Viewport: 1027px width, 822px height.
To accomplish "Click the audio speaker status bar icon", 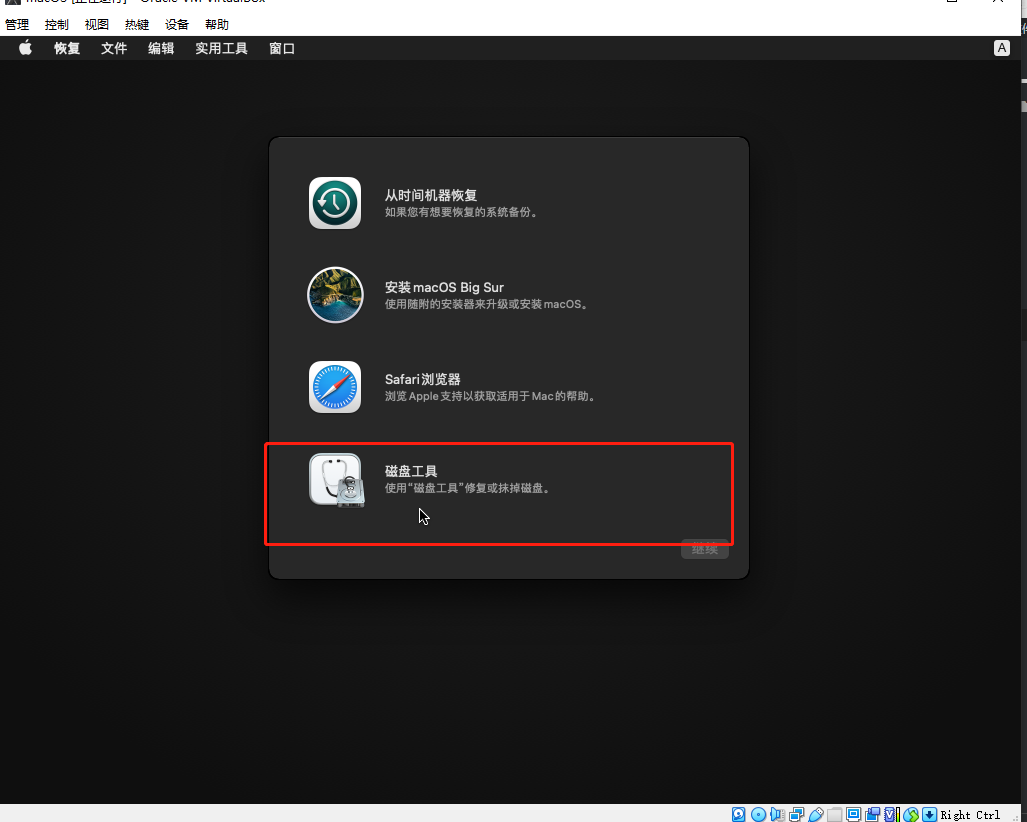I will tap(777, 814).
